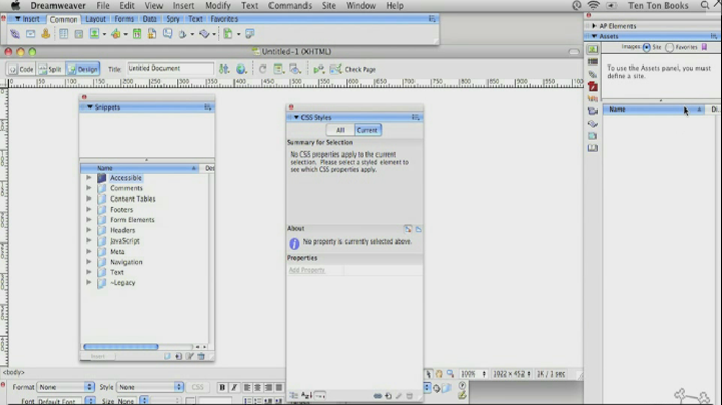
Task: Open the Commands menu
Action: pos(290,6)
